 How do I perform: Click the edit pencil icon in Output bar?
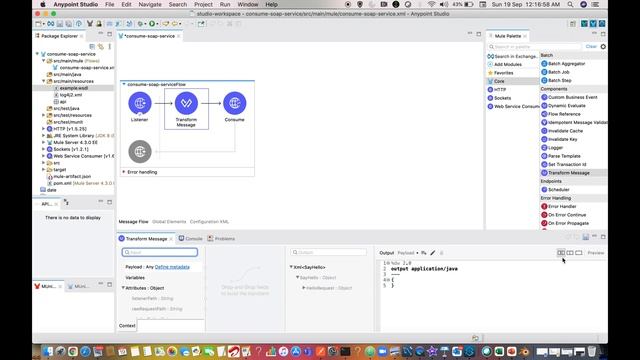click(433, 253)
